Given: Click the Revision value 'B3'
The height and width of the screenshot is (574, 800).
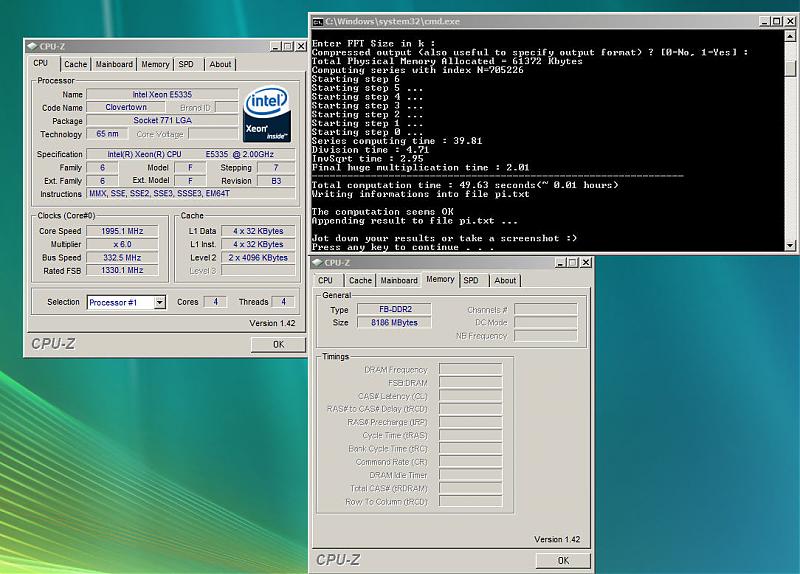Looking at the screenshot, I should coord(276,181).
